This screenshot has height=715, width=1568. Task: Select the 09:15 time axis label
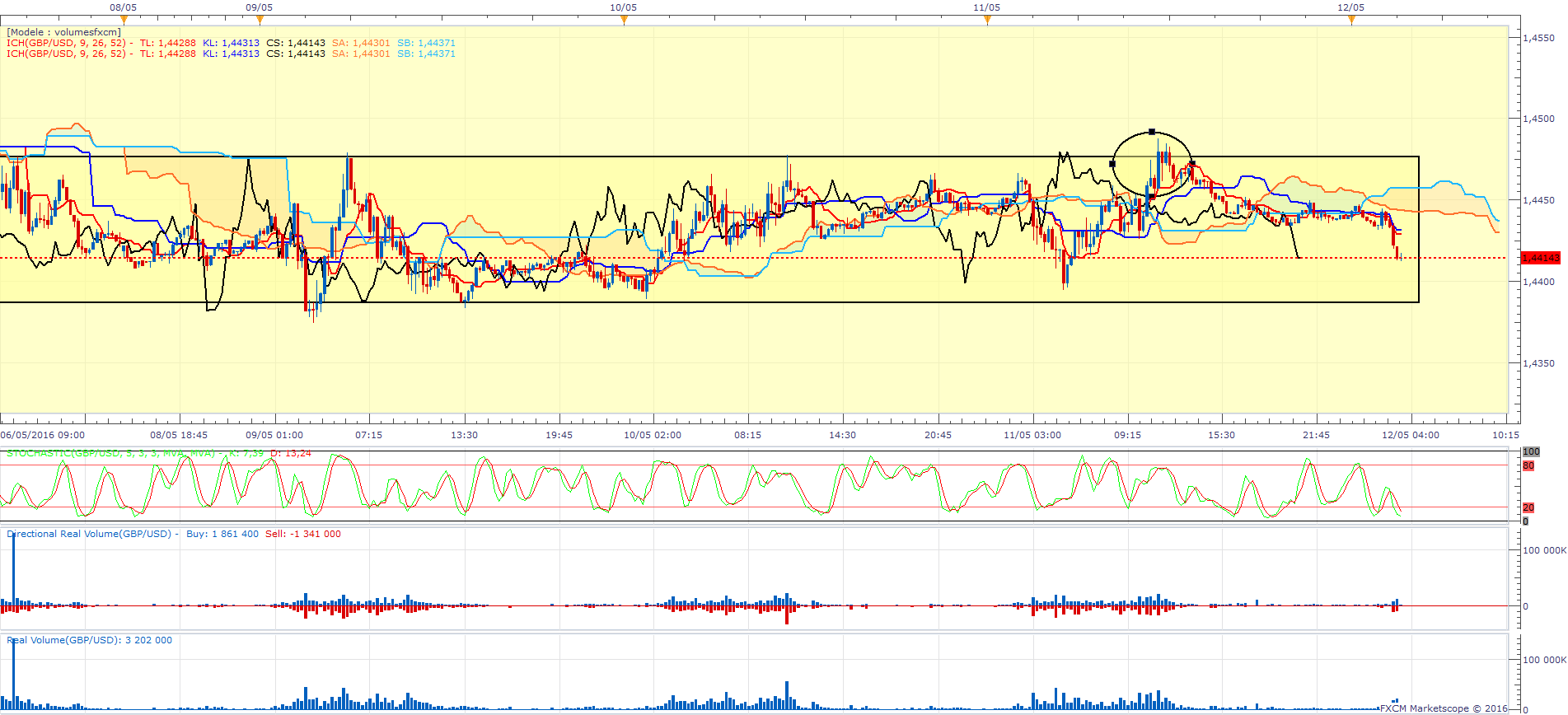[1128, 435]
